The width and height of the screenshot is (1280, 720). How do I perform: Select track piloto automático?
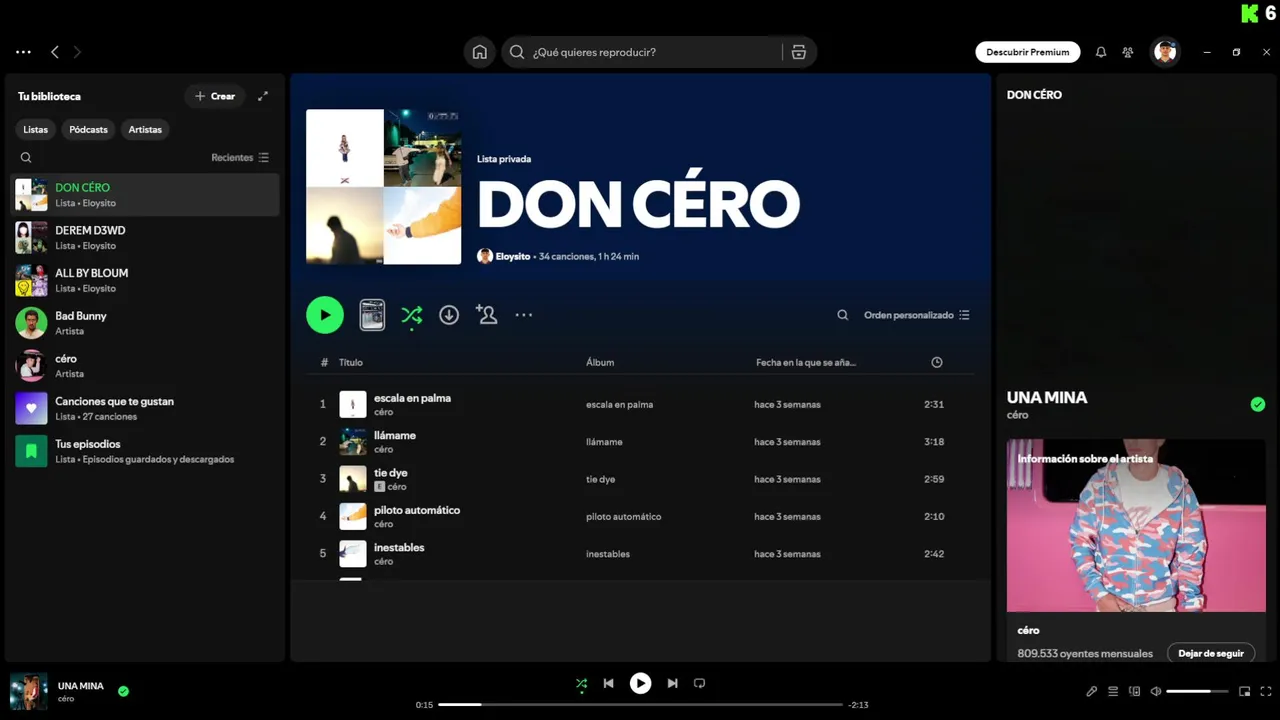coord(640,516)
